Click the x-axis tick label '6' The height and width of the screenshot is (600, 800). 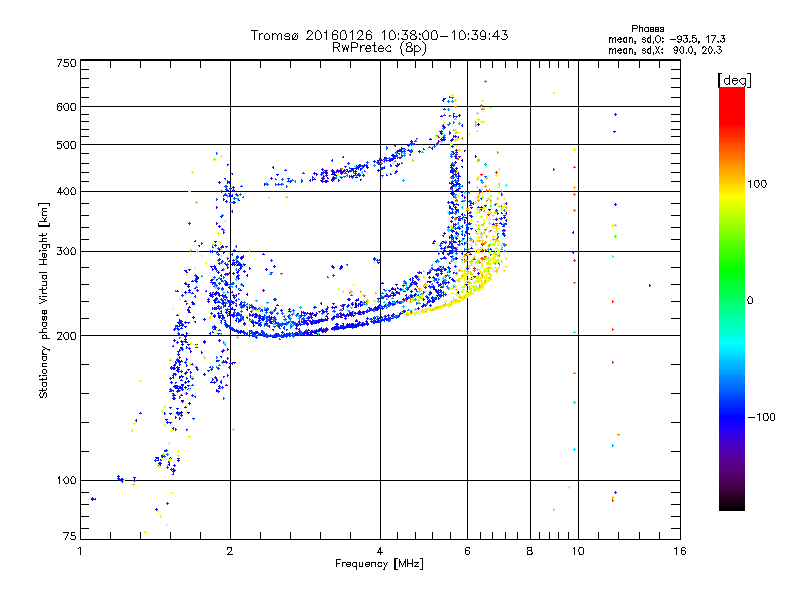coord(467,551)
